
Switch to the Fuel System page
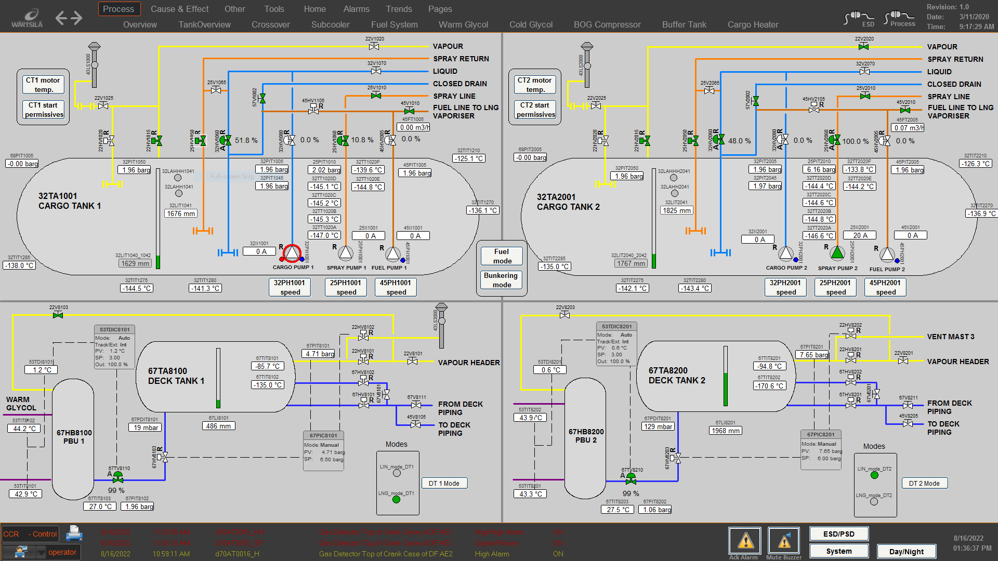click(x=395, y=25)
